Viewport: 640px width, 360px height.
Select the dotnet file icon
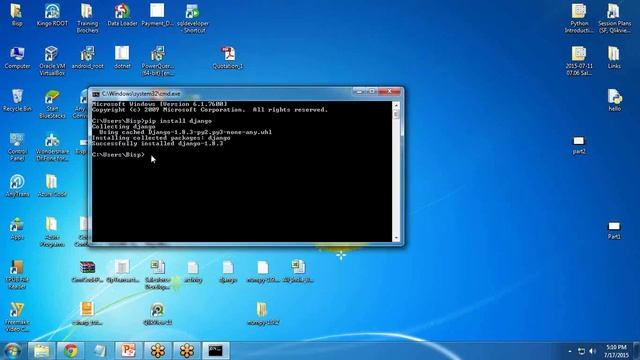click(x=122, y=58)
